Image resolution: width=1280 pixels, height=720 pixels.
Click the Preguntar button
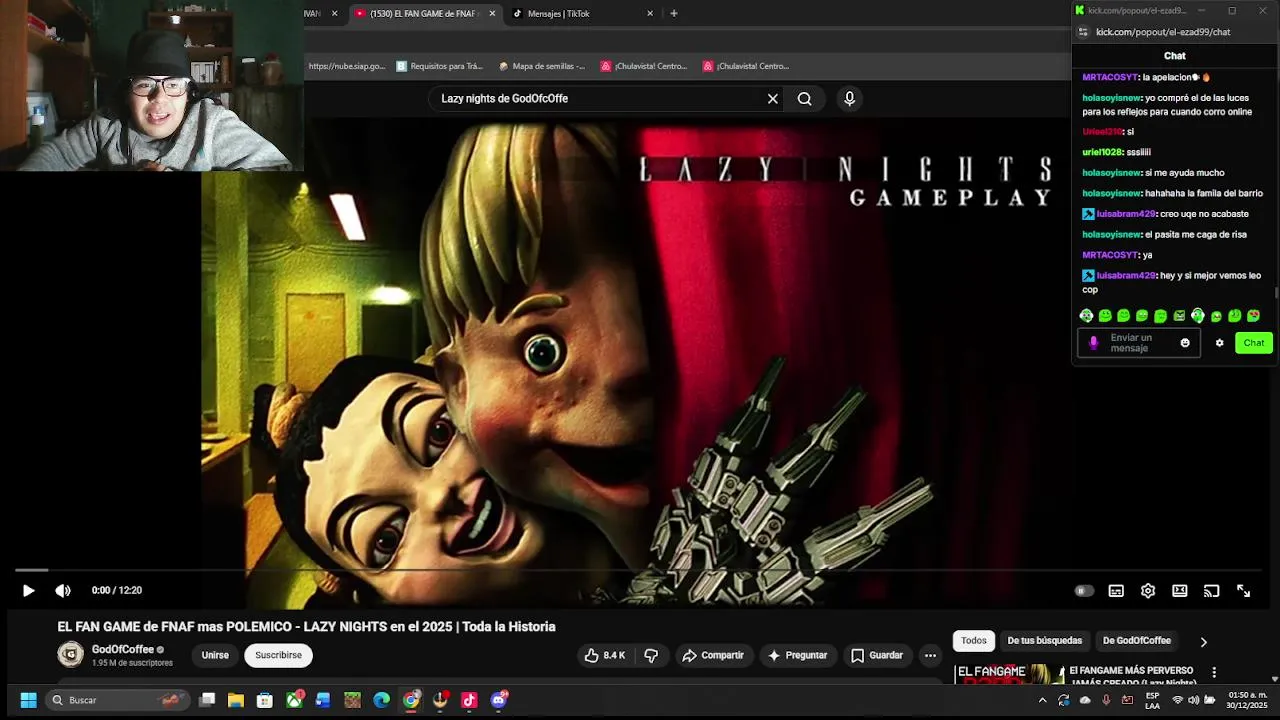point(797,656)
